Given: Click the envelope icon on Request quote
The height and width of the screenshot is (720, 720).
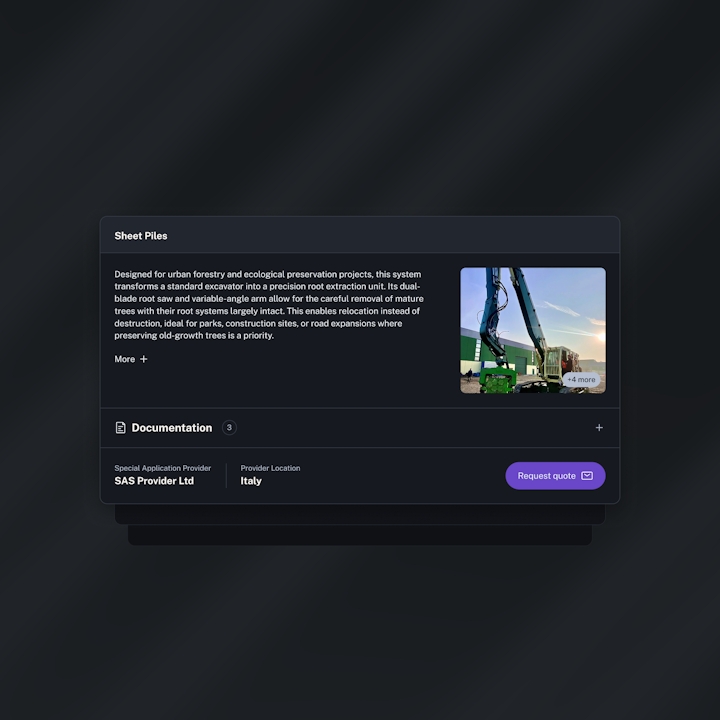Looking at the screenshot, I should (x=587, y=476).
